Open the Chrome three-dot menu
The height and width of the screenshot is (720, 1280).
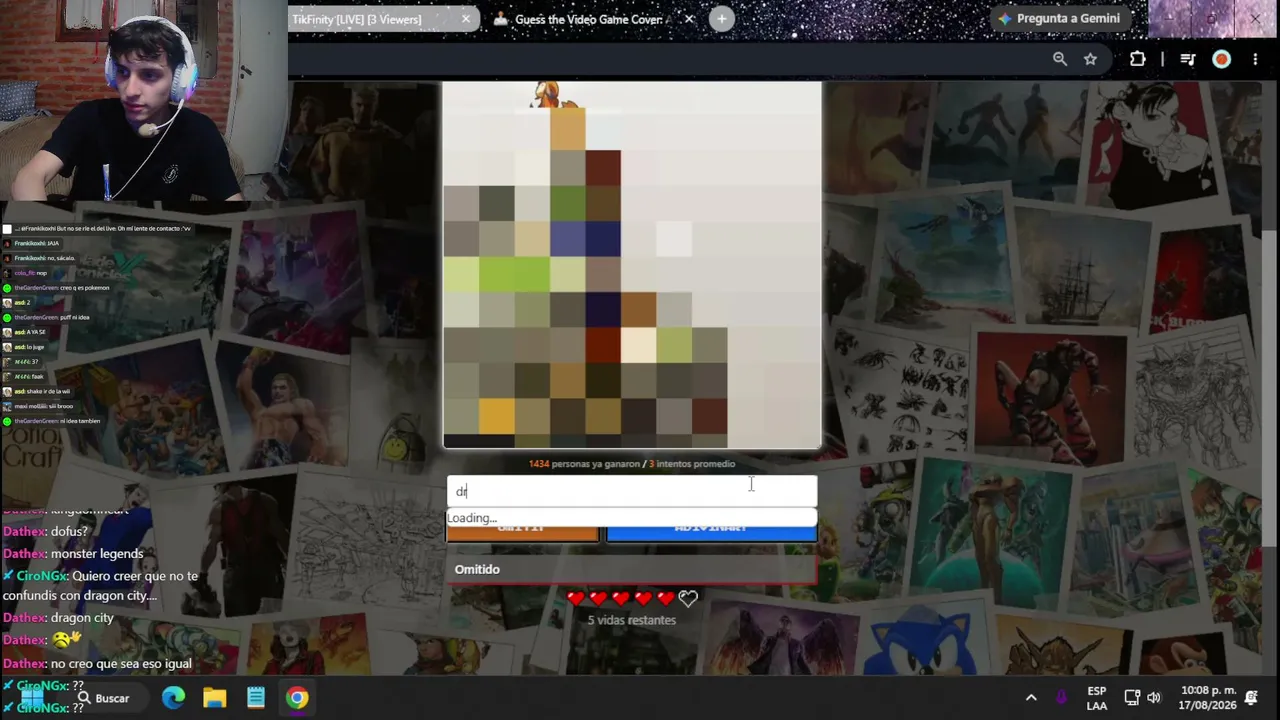(1254, 59)
